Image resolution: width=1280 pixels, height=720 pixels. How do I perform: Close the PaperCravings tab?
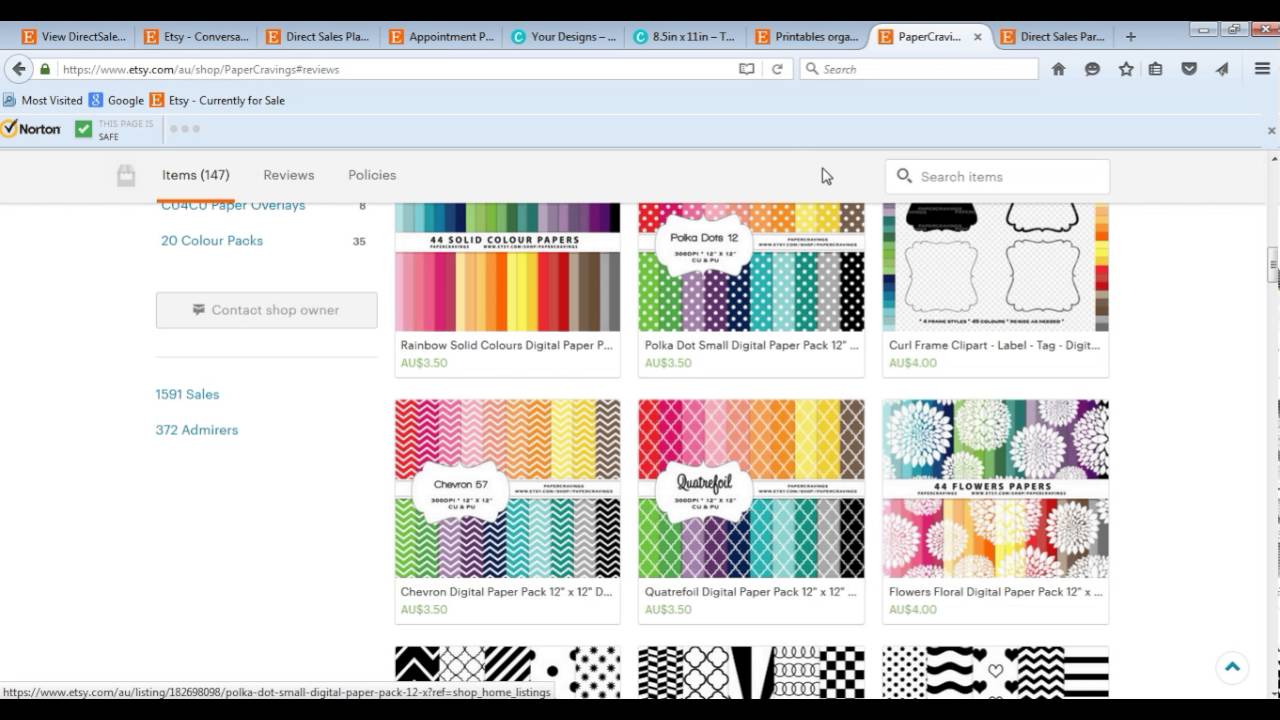(x=977, y=37)
